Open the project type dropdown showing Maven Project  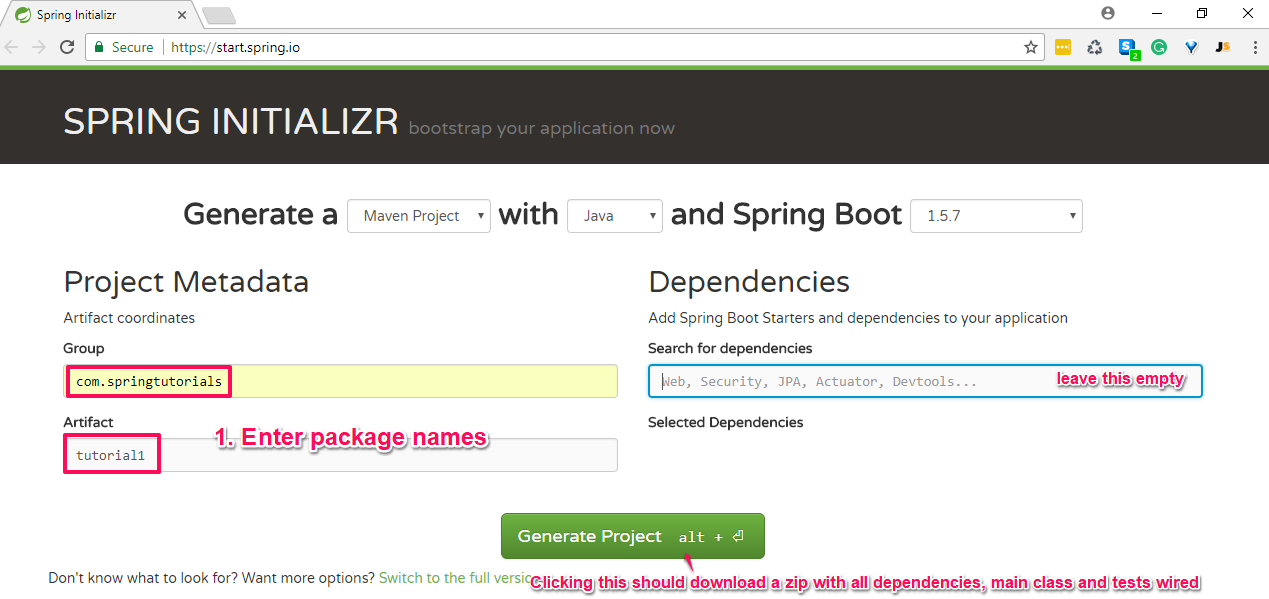click(418, 215)
